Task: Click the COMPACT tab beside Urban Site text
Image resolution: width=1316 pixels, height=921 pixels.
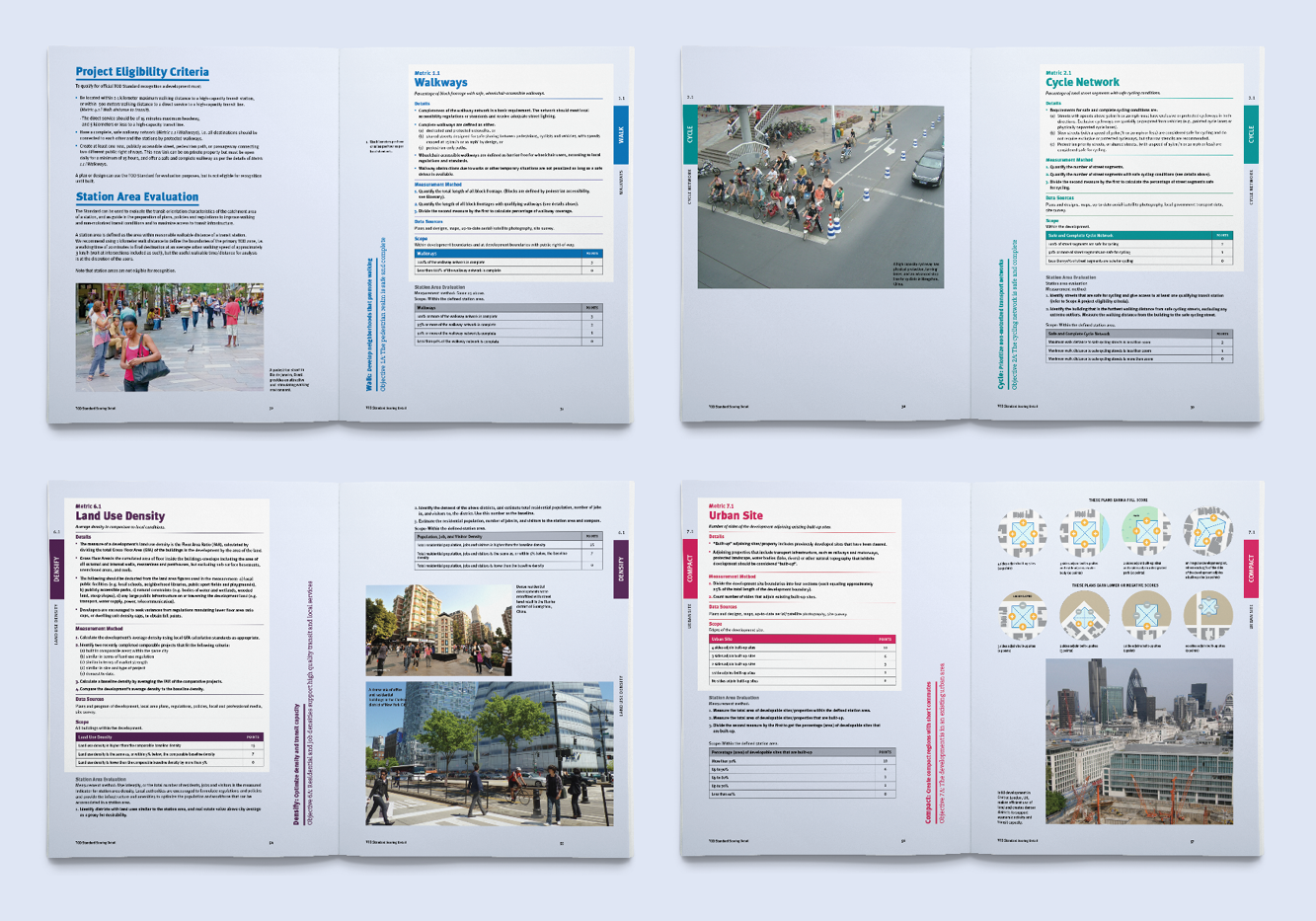Action: (690, 571)
